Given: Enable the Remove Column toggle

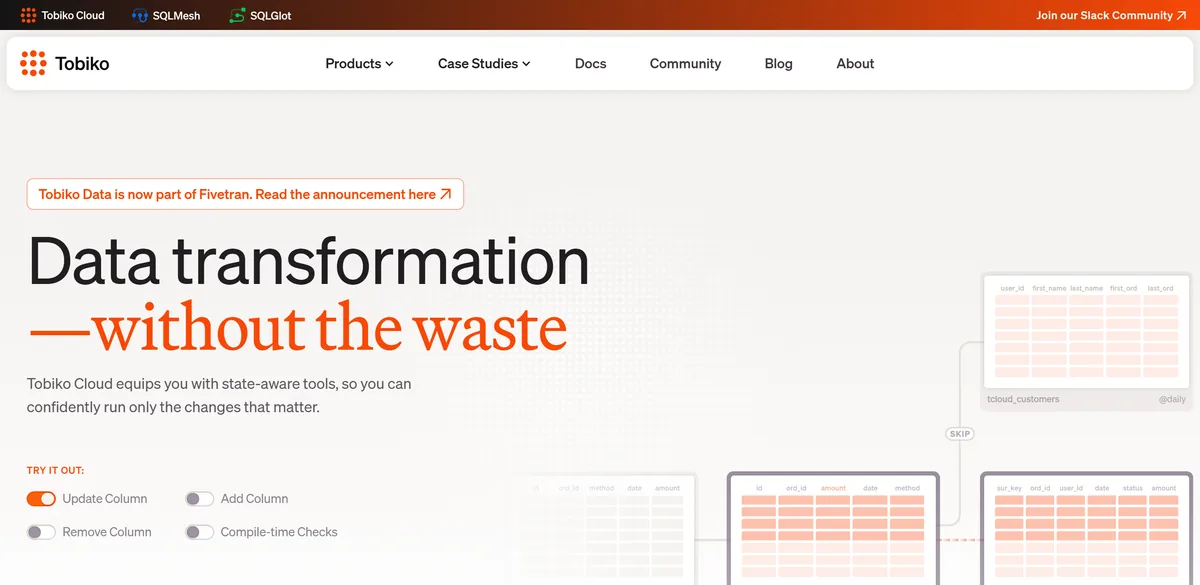Looking at the screenshot, I should (x=41, y=532).
